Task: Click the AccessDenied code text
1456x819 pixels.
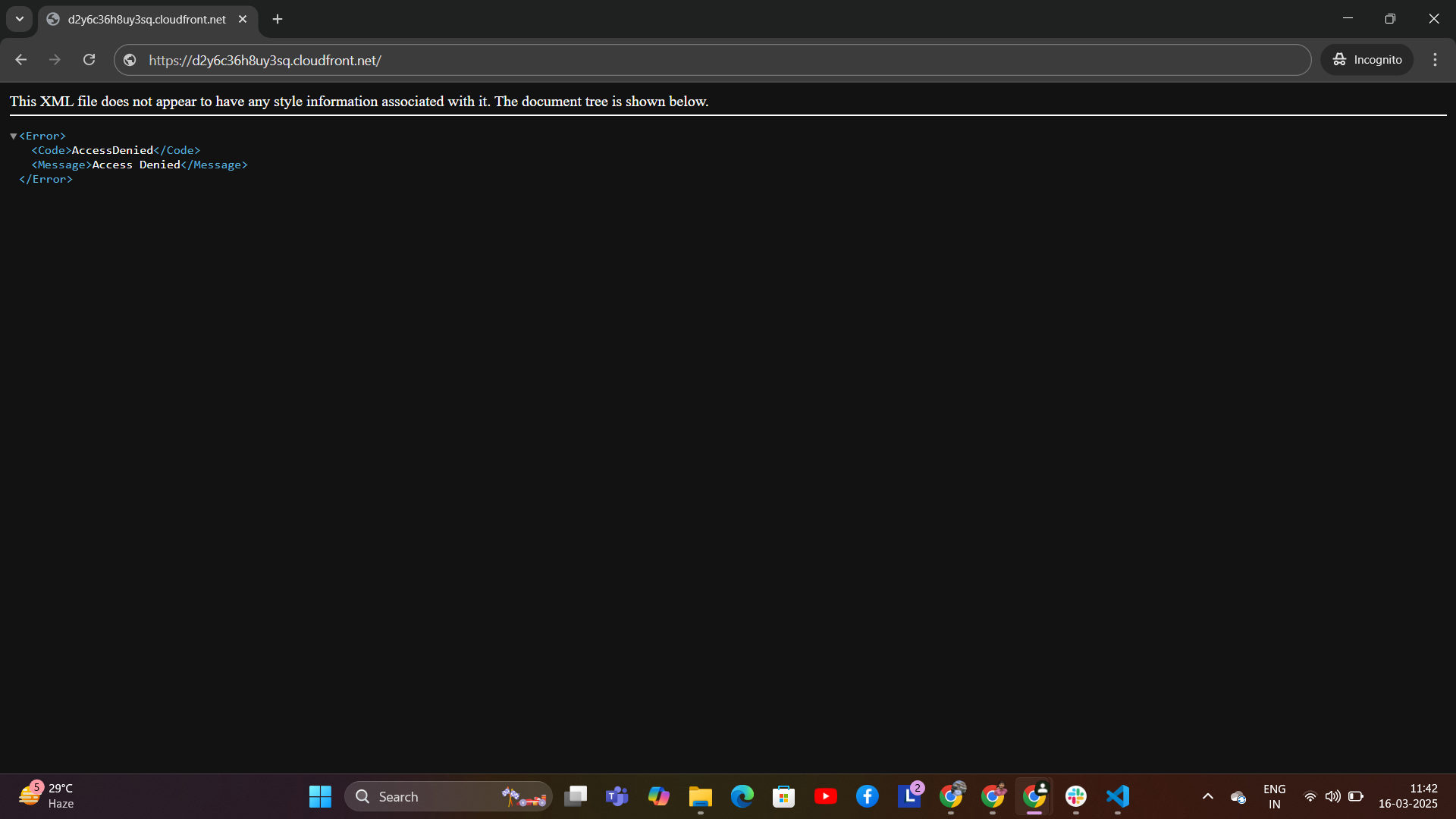Action: click(x=112, y=151)
